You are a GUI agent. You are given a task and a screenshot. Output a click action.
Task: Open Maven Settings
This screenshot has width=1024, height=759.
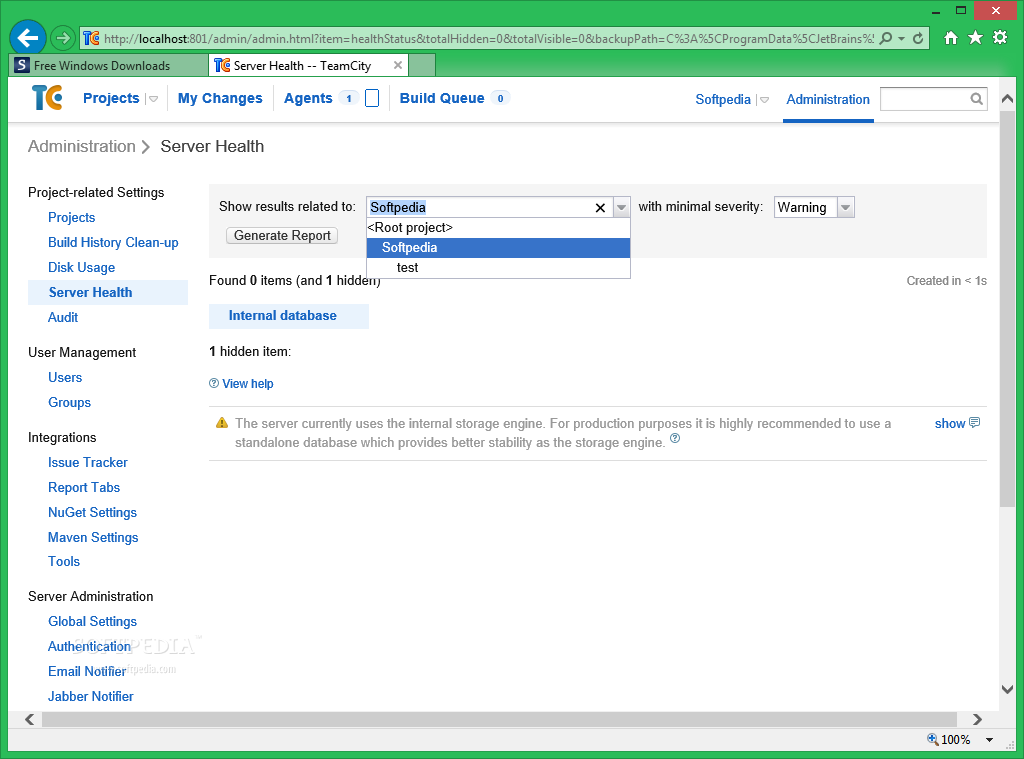click(93, 537)
